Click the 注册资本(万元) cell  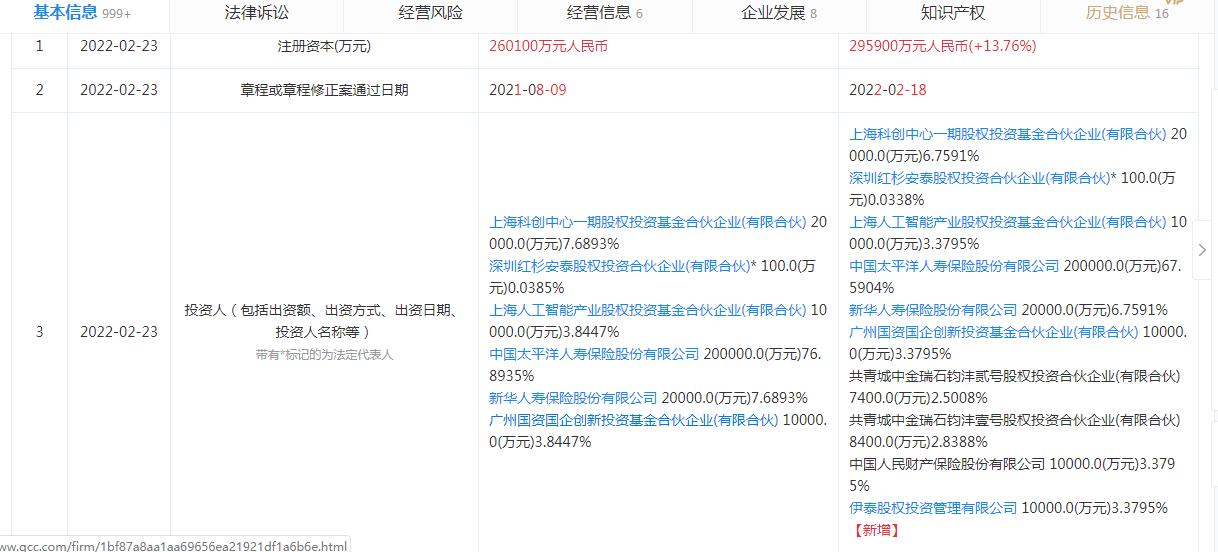(324, 46)
